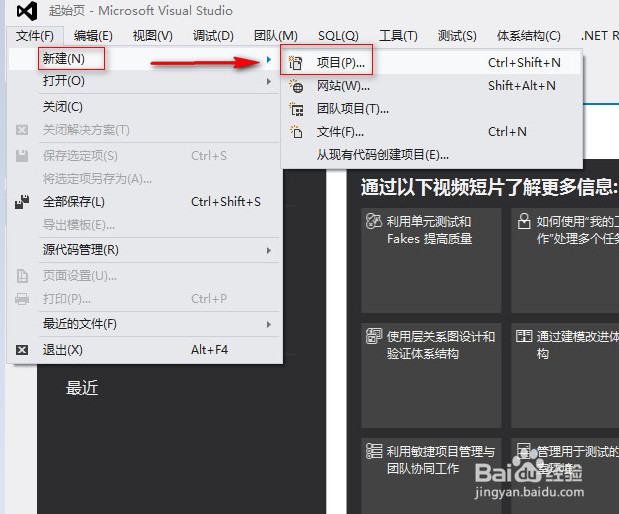Expand the 源代码管理(R) submenu arrow

[269, 250]
